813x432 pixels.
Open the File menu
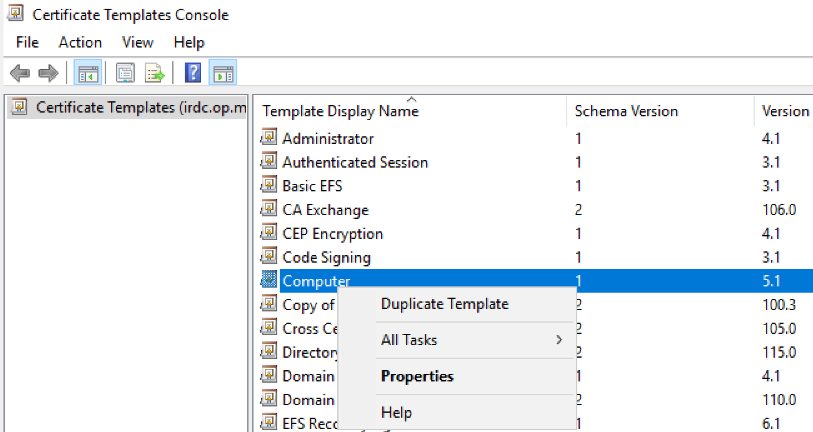27,43
